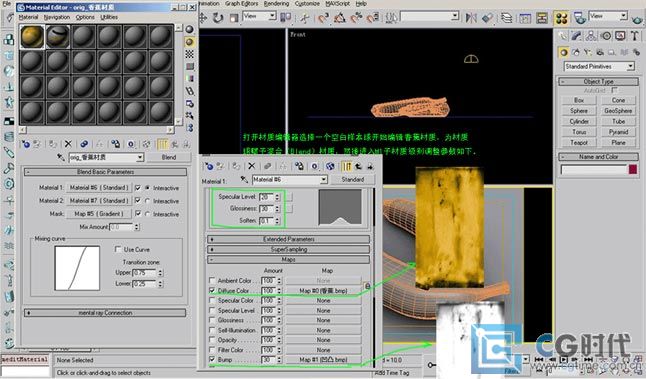This screenshot has height=379, width=646.
Task: Toggle the checkered Background icon beside samples
Action: coord(190,54)
